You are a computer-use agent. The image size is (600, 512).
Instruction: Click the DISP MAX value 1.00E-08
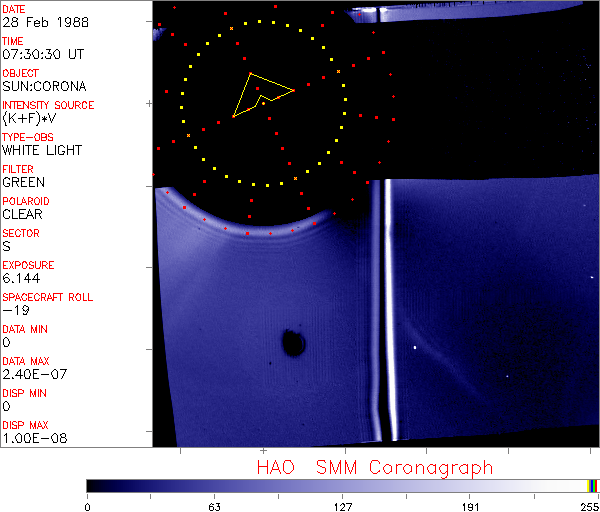30,438
